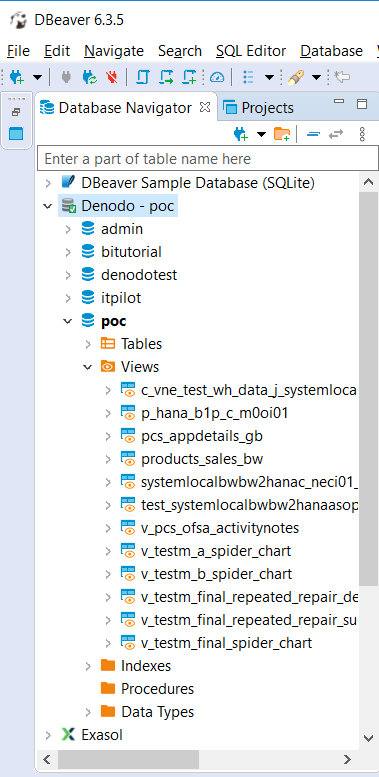This screenshot has width=379, height=777.
Task: Open the Navigate menu
Action: (x=114, y=51)
